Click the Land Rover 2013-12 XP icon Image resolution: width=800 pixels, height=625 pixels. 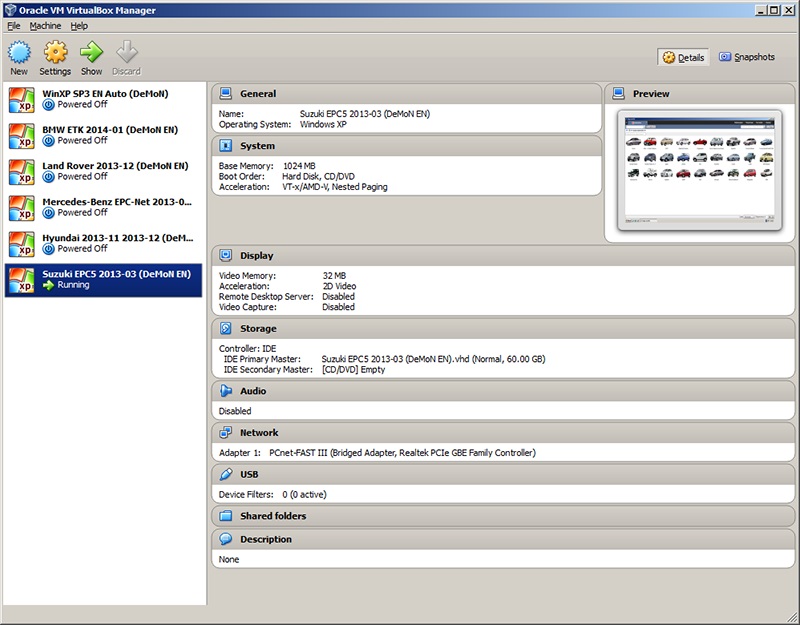[x=21, y=172]
